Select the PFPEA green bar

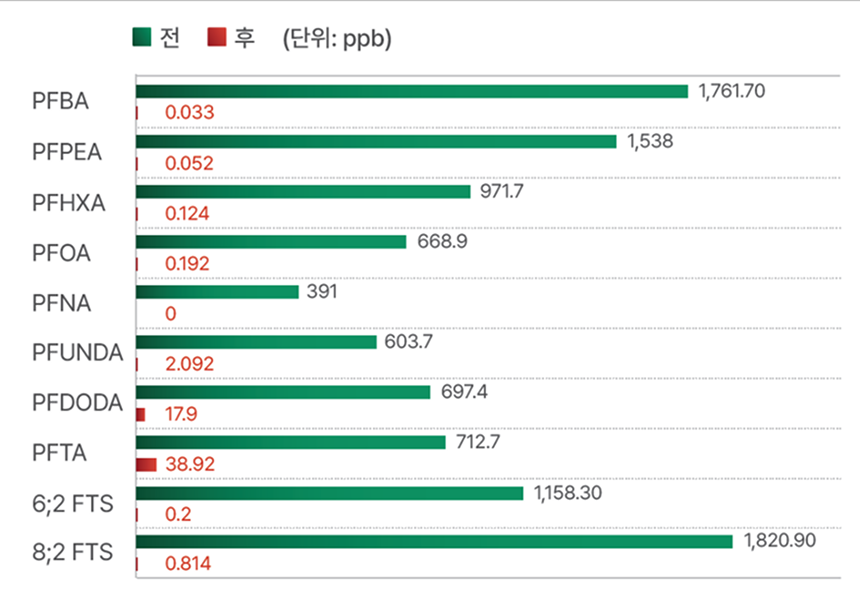click(375, 142)
